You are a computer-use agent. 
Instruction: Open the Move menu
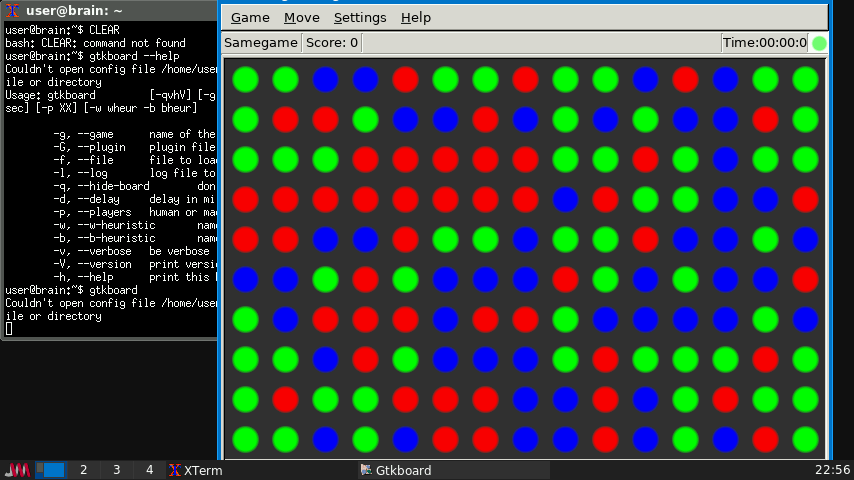[x=302, y=18]
